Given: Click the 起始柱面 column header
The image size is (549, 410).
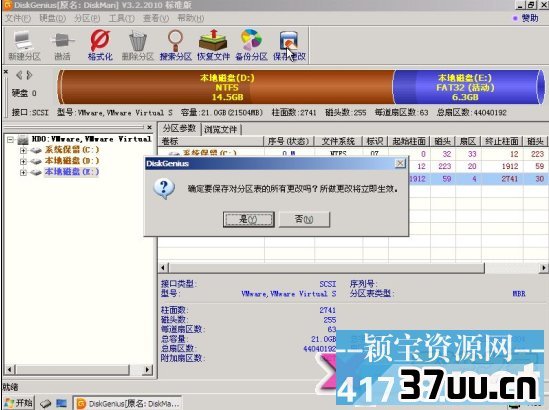Looking at the screenshot, I should pyautogui.click(x=409, y=141).
